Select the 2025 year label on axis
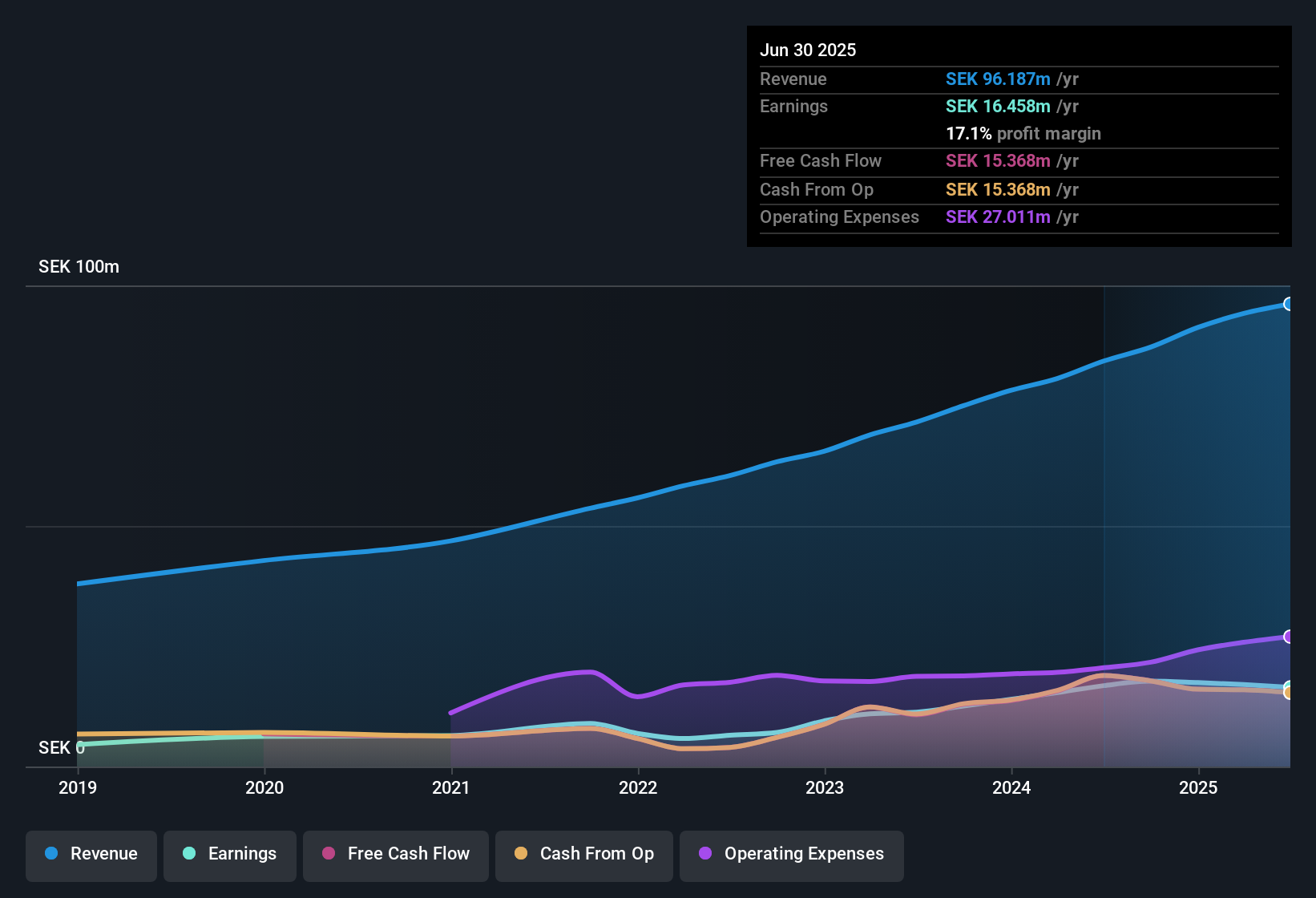The height and width of the screenshot is (898, 1316). [x=1199, y=788]
